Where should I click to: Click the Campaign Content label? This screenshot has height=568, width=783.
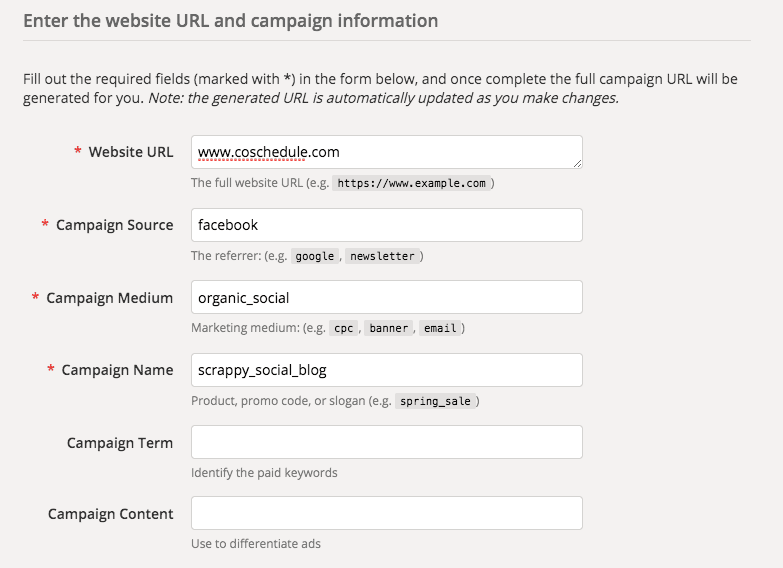(111, 514)
